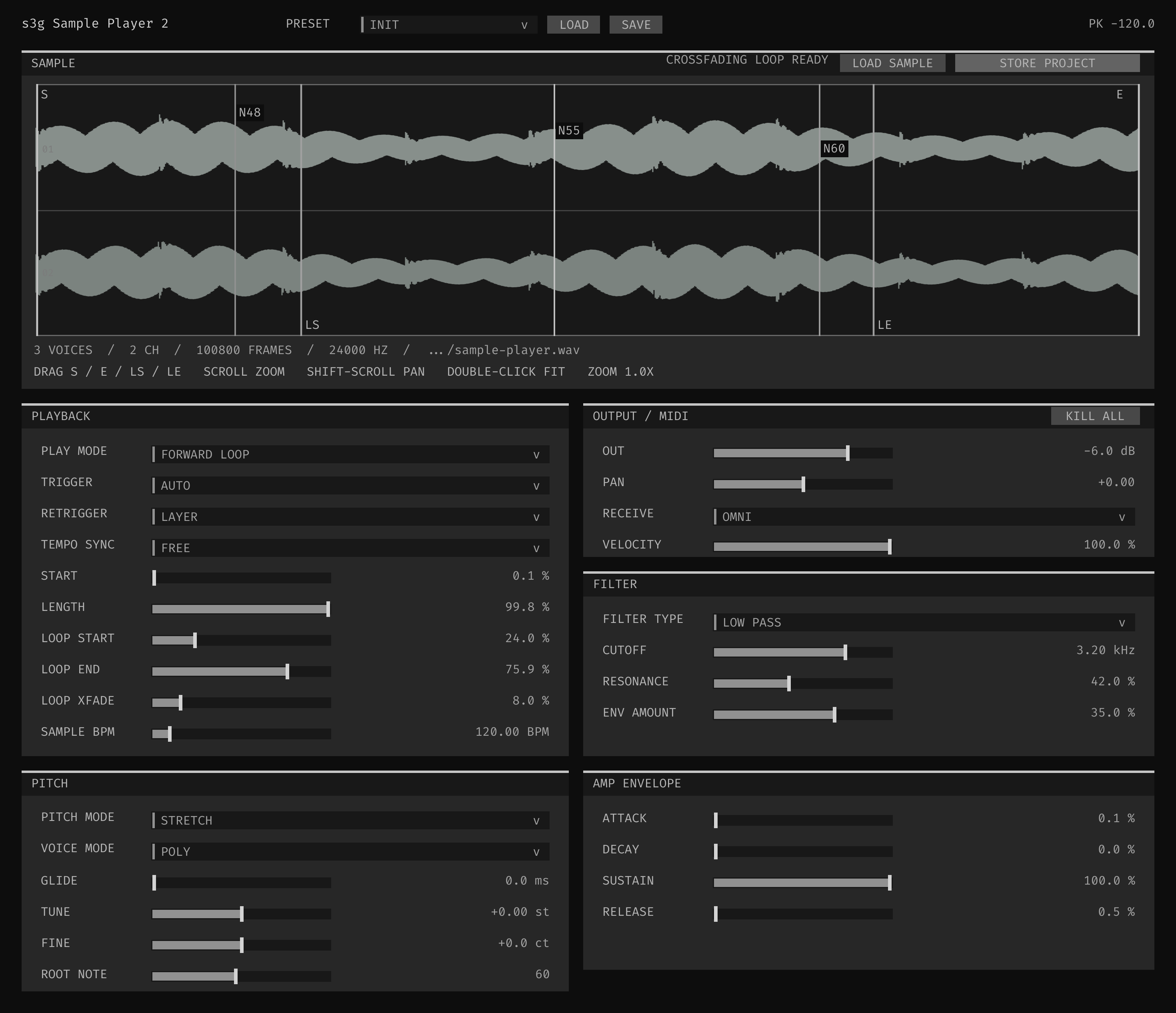Click the N60 slice marker label

[834, 149]
